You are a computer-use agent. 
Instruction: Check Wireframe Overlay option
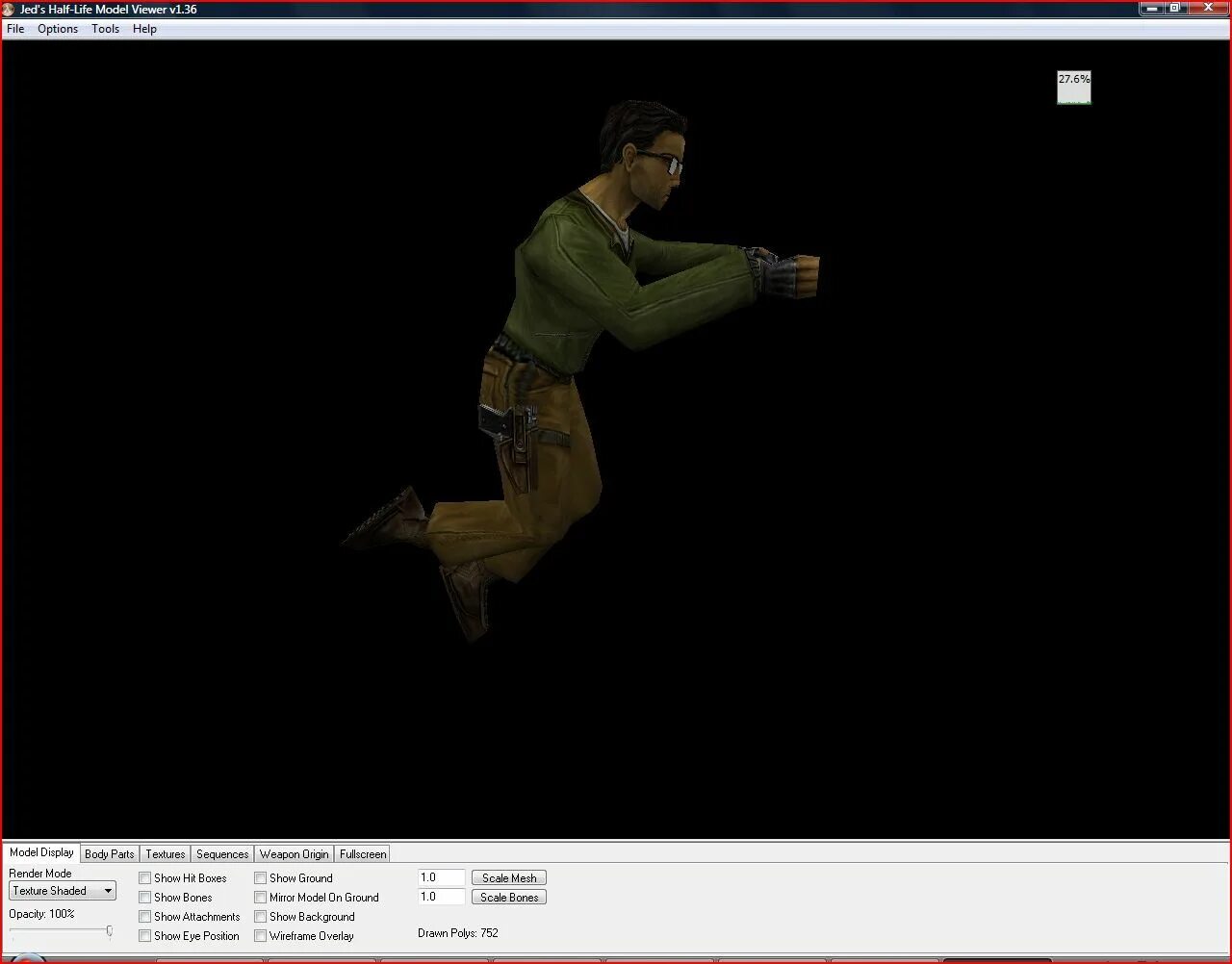(x=261, y=936)
